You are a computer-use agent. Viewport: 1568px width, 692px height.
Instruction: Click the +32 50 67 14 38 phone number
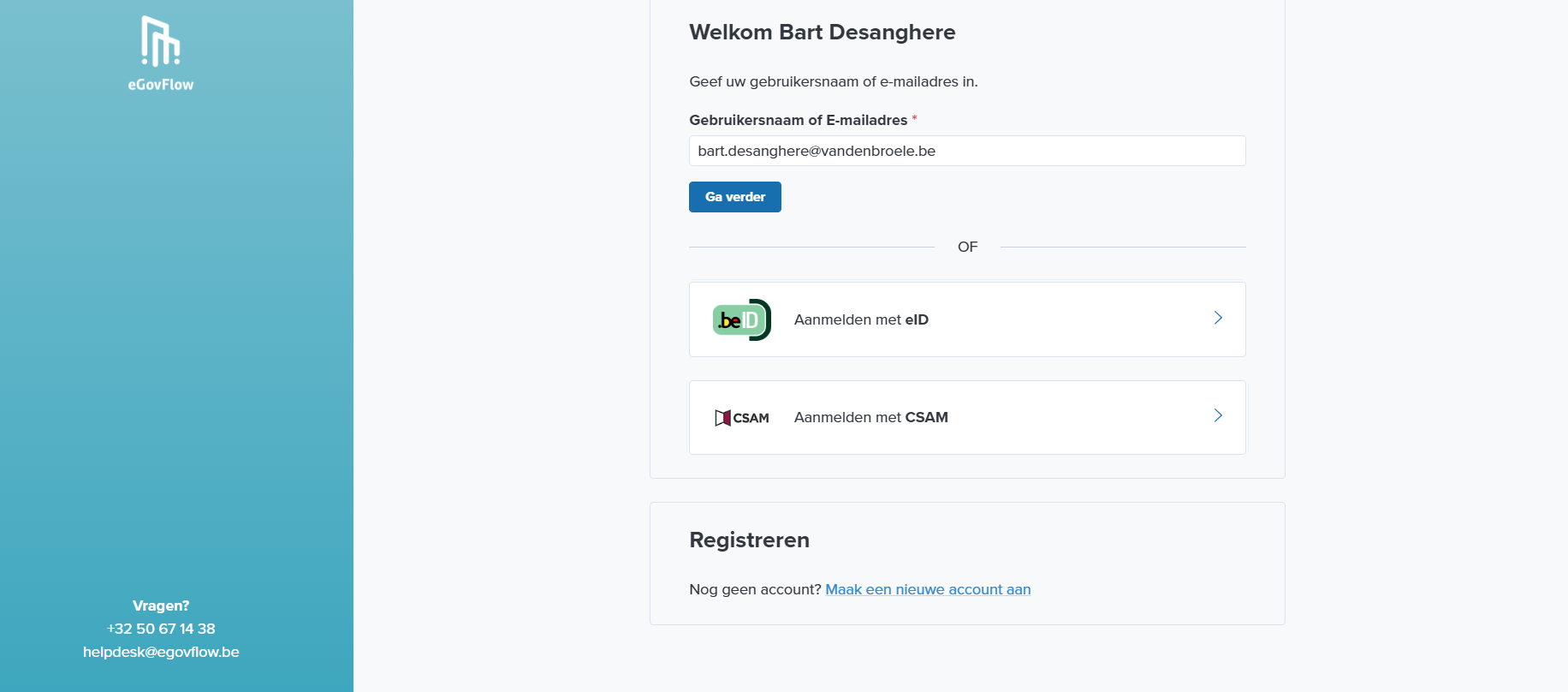pyautogui.click(x=161, y=629)
